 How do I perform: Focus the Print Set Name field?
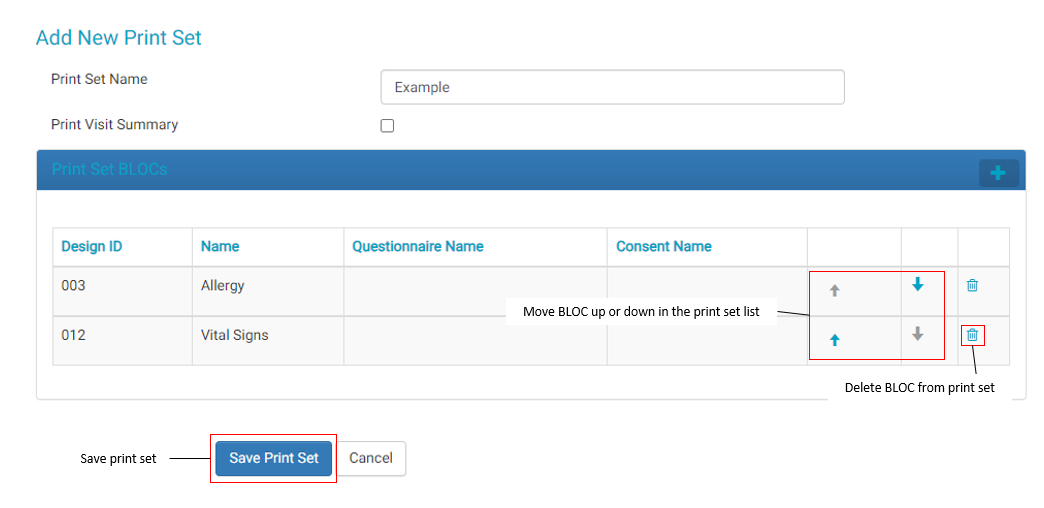point(612,87)
